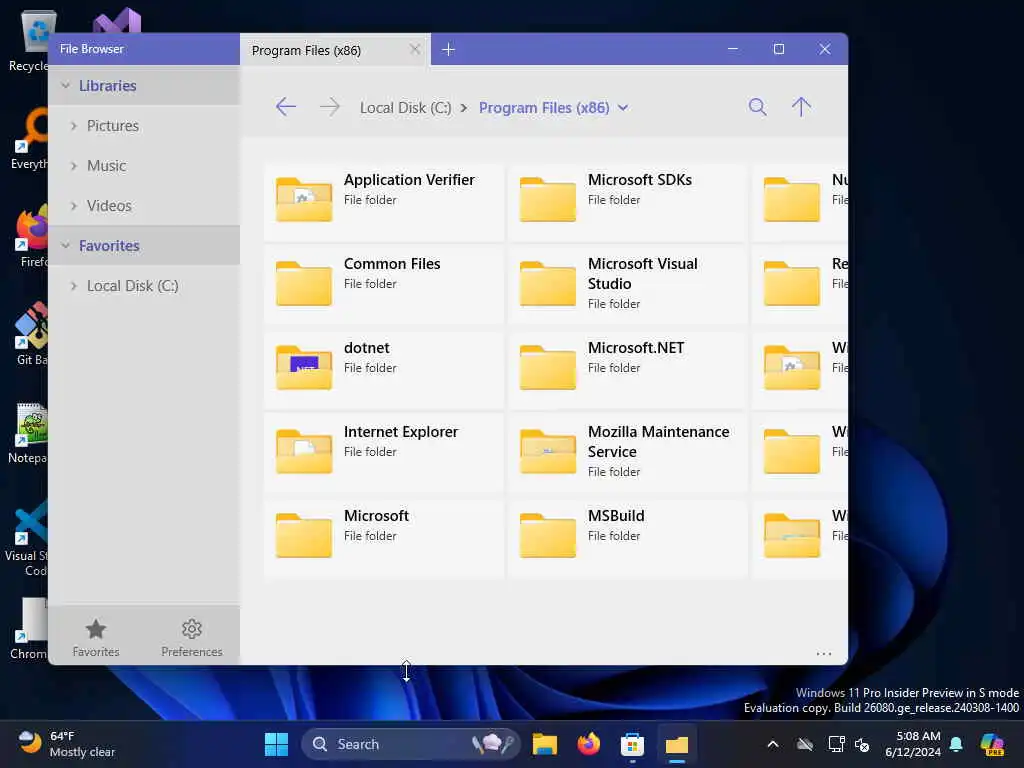Screen dimensions: 1024x768
Task: Open the Internet Explorer folder icon
Action: (304, 451)
